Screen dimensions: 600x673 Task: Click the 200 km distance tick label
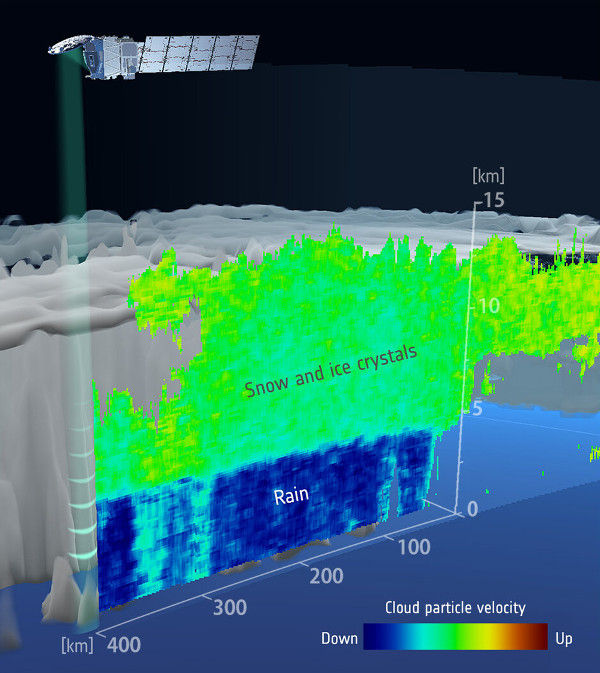coord(327,576)
